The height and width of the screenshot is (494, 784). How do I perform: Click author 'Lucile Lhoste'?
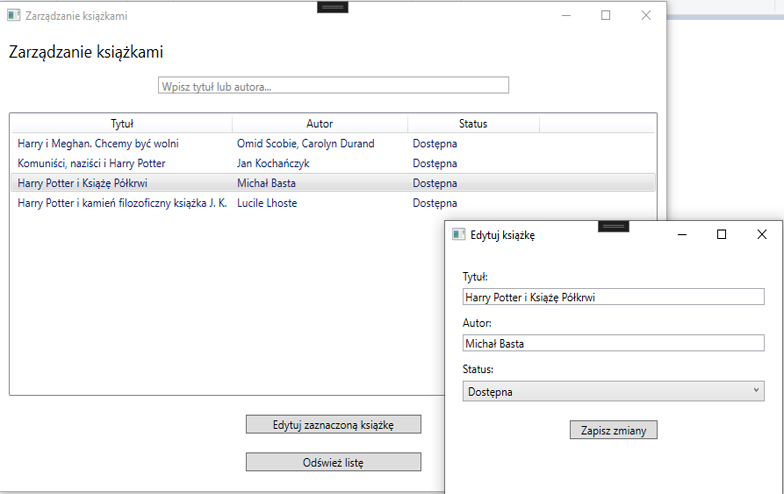267,203
